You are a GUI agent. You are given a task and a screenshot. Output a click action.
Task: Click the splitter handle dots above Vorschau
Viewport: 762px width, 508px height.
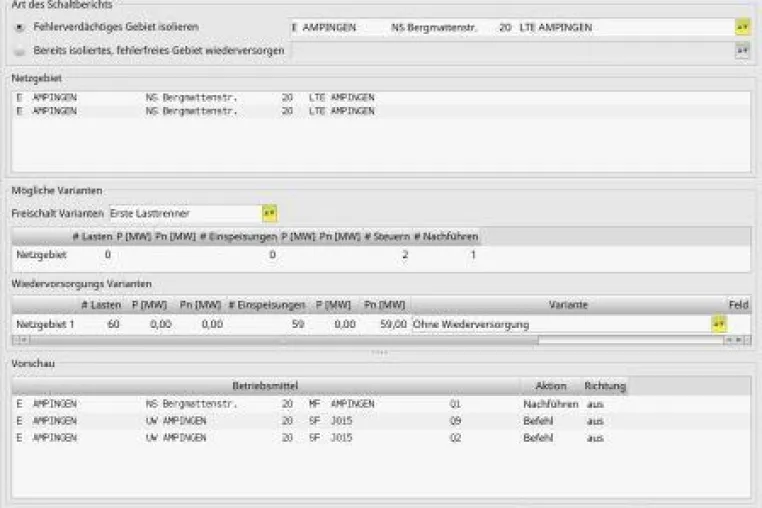(x=380, y=352)
